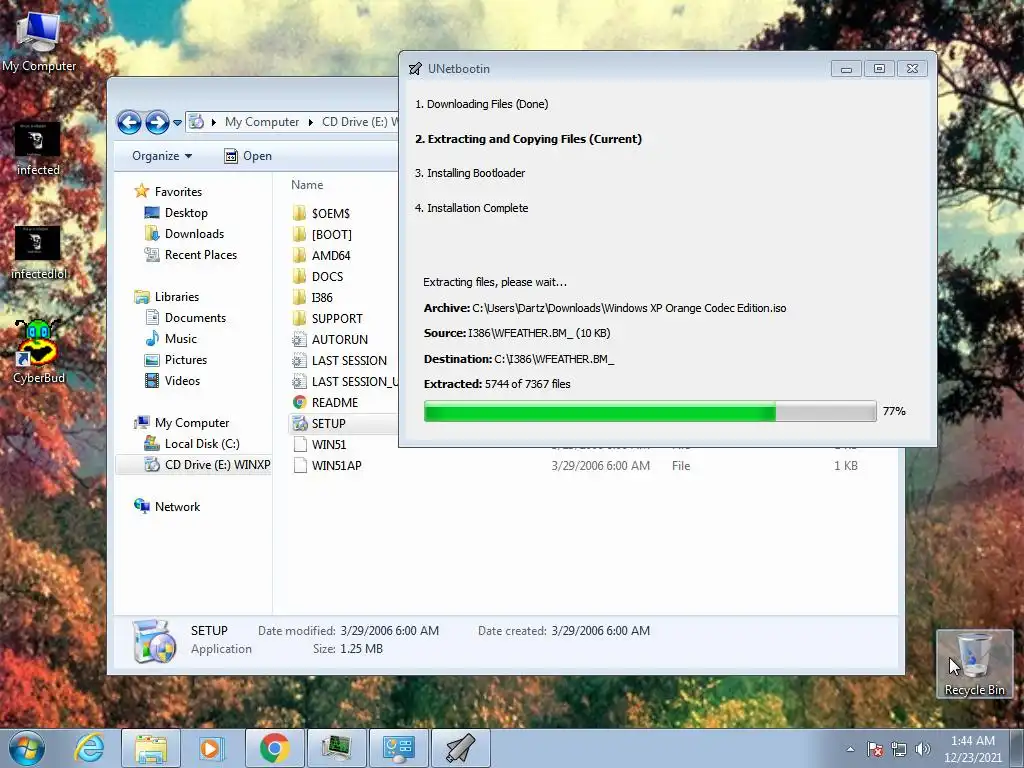Viewport: 1024px width, 768px height.
Task: Open Videos library
Action: pos(172,381)
